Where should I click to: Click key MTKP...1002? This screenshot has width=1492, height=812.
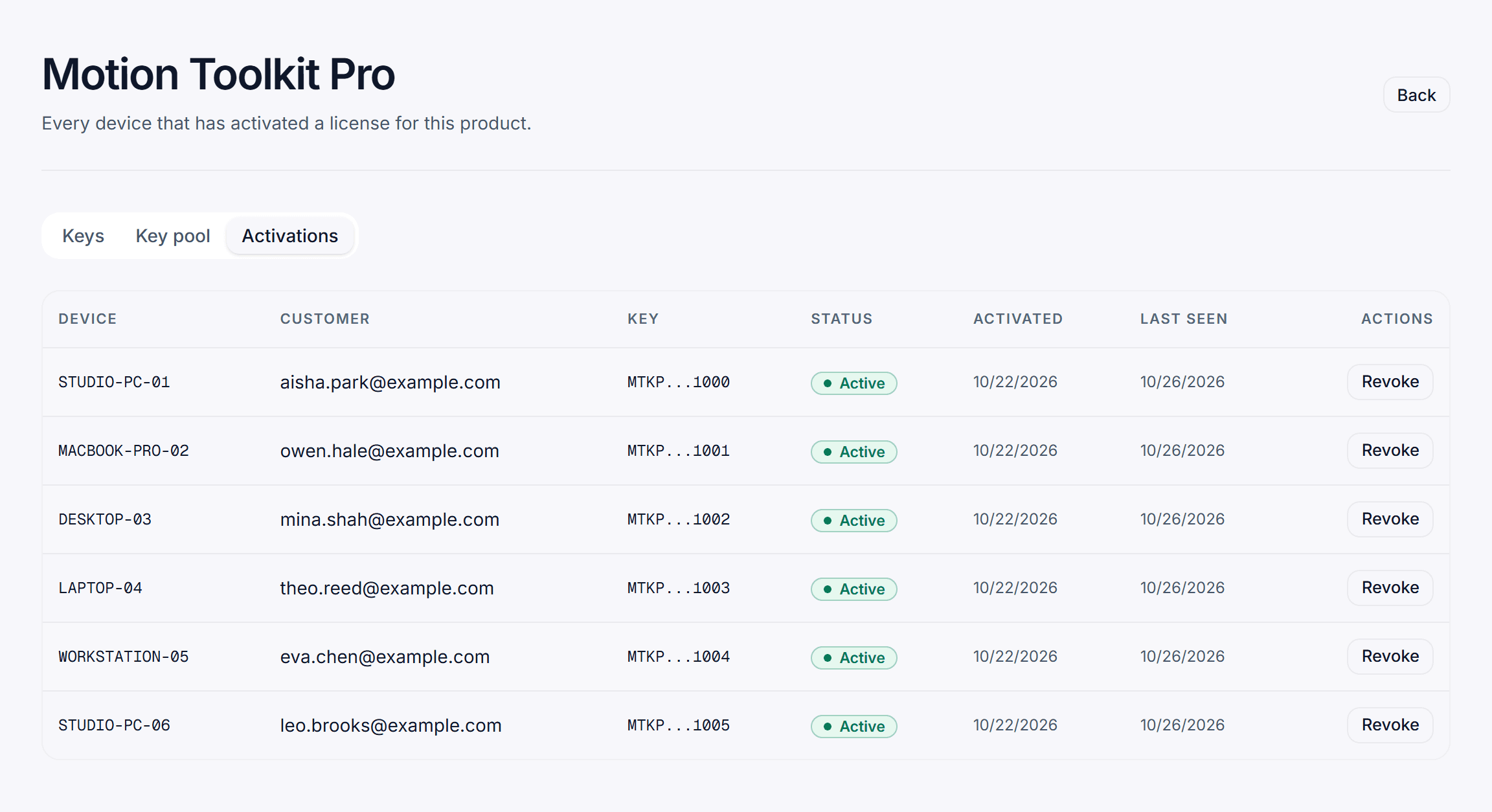pyautogui.click(x=679, y=519)
